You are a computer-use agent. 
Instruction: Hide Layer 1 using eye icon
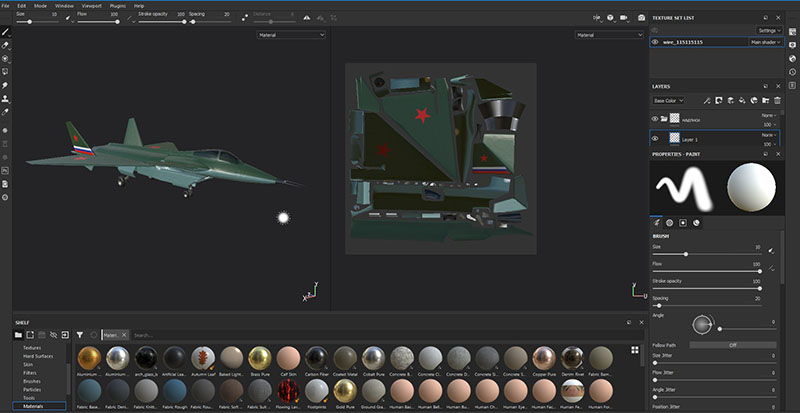pos(655,139)
